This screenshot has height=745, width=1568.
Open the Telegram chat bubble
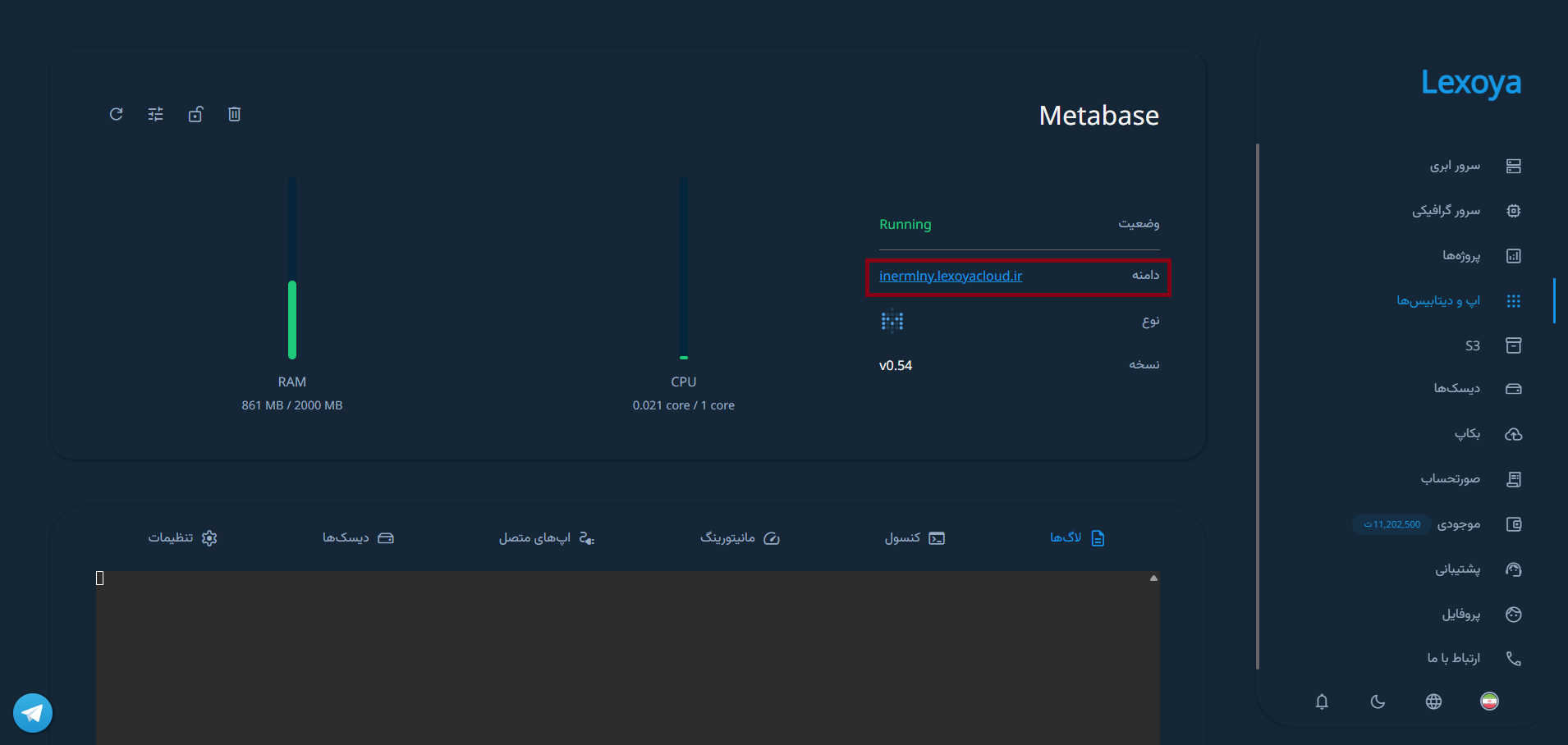33,713
